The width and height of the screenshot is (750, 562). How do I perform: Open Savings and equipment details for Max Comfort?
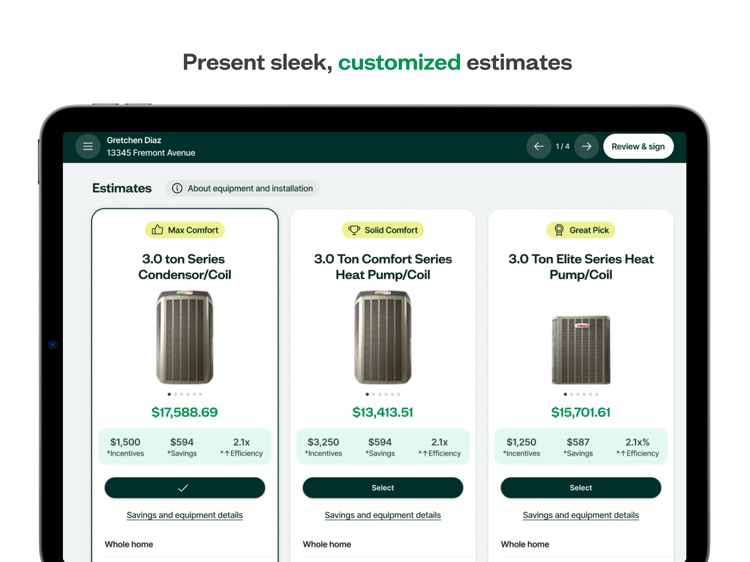[184, 515]
